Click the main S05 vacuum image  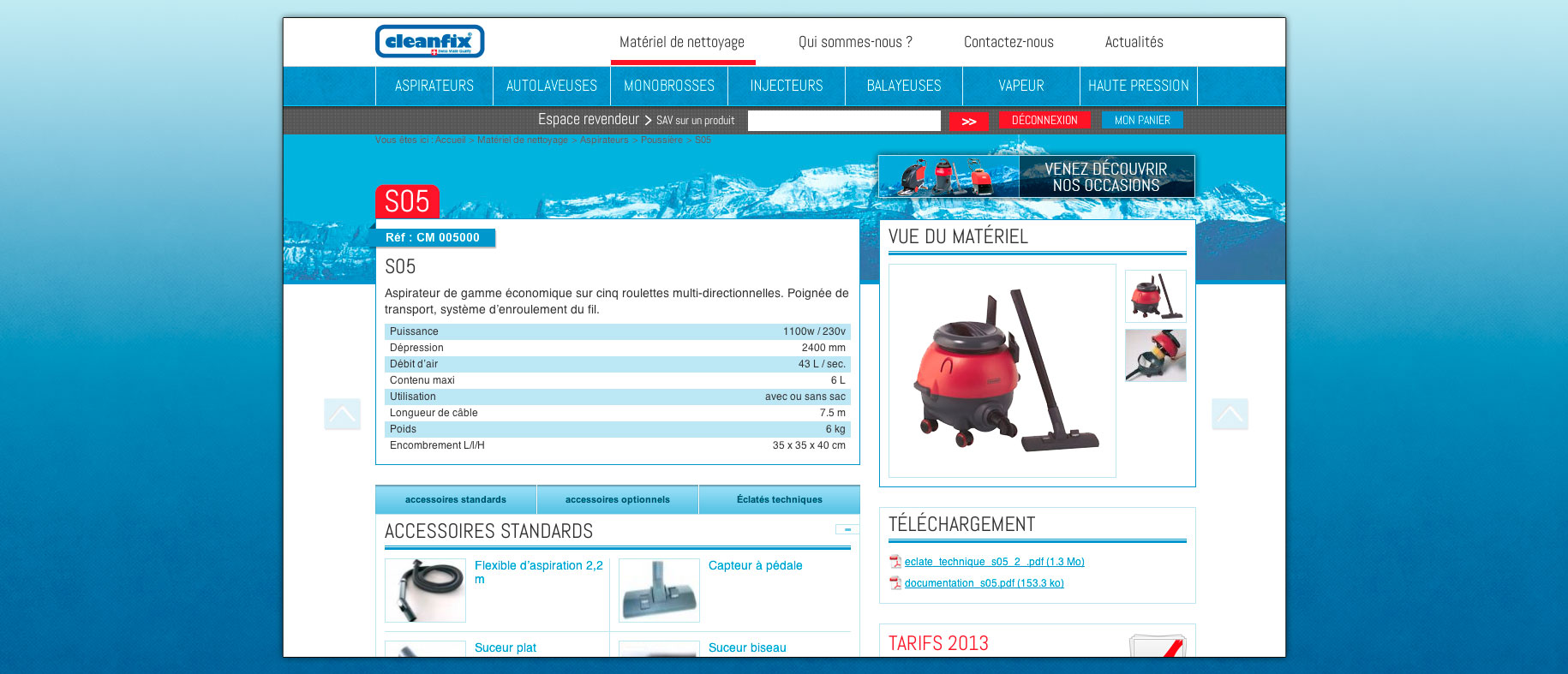pyautogui.click(x=1002, y=371)
